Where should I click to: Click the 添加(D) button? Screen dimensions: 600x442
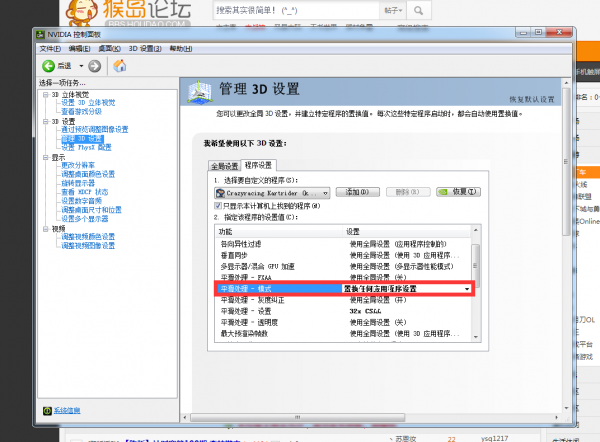357,192
